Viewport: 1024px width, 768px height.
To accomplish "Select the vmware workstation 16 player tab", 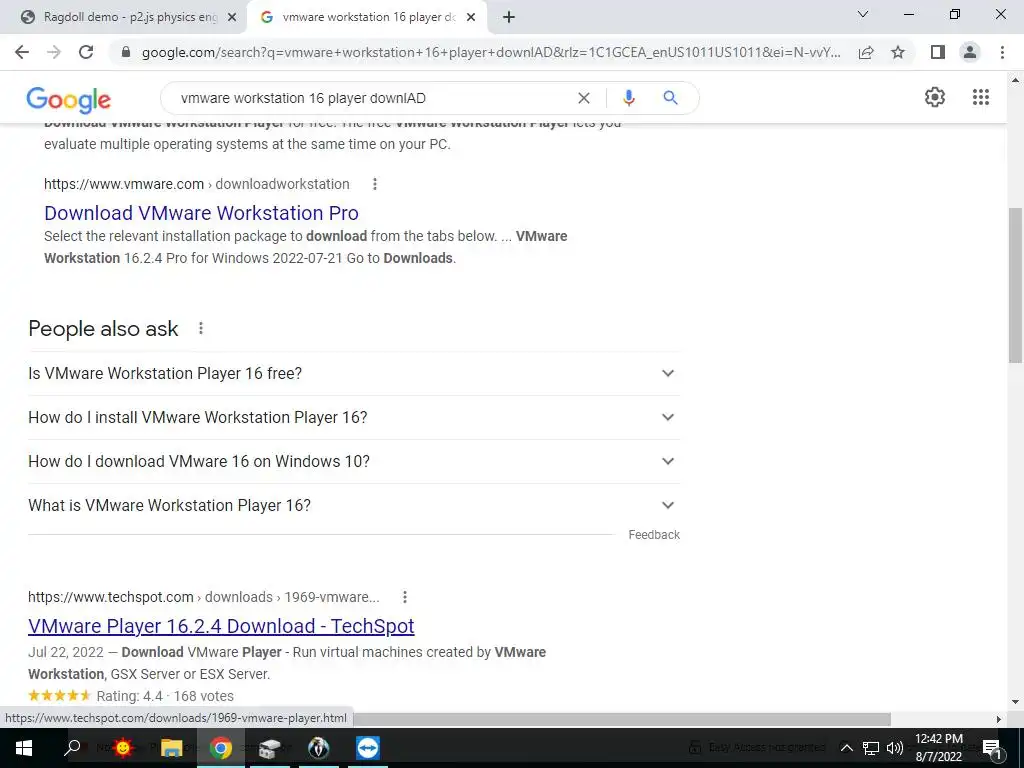I will [359, 17].
